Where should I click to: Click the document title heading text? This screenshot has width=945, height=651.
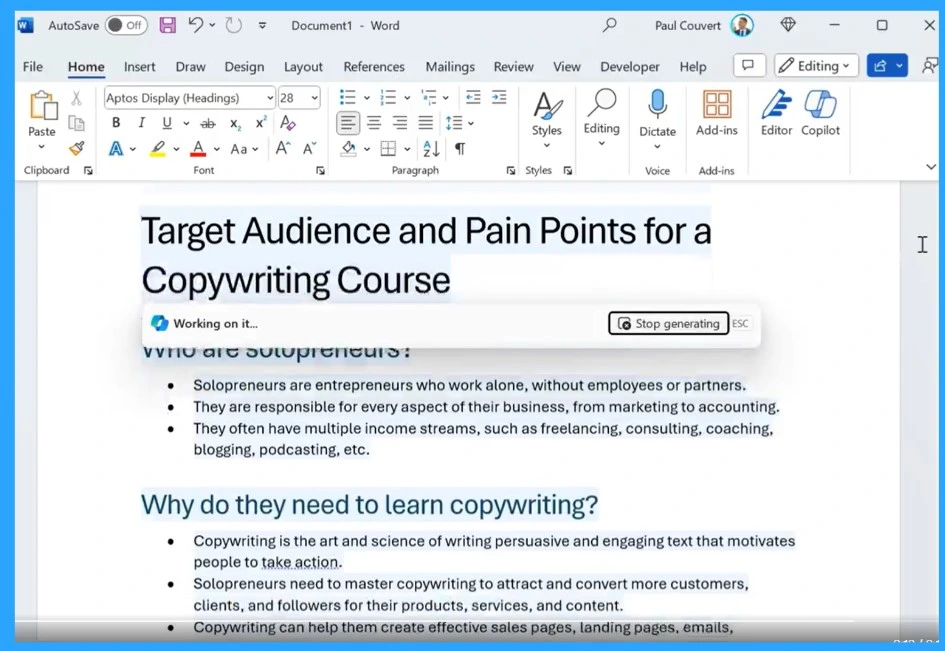(425, 232)
